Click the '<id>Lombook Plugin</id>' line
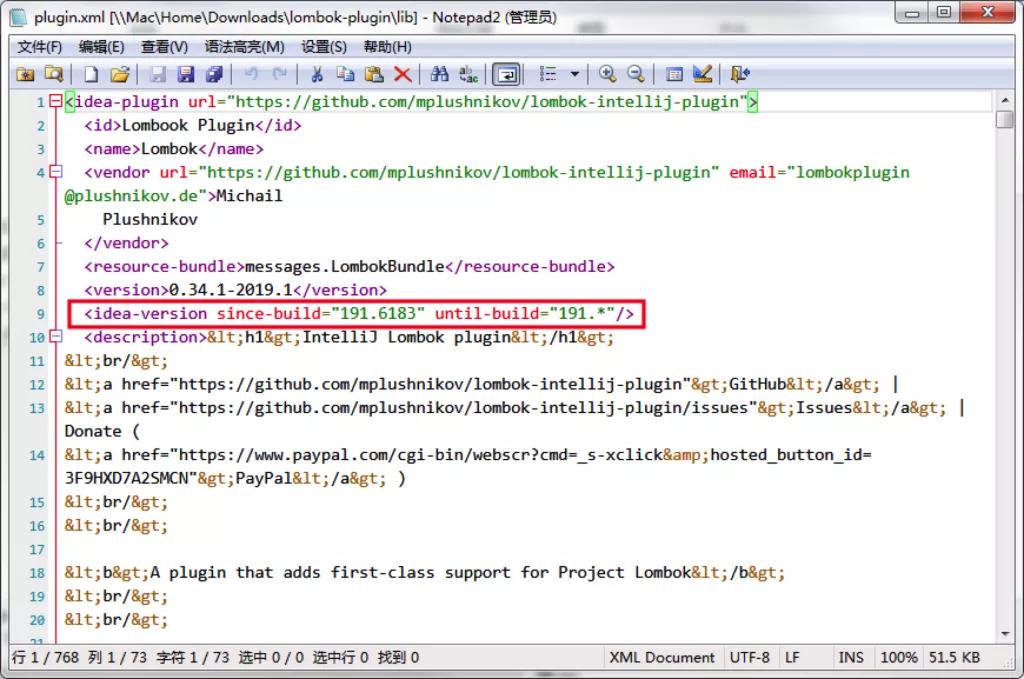1024x679 pixels. click(193, 125)
